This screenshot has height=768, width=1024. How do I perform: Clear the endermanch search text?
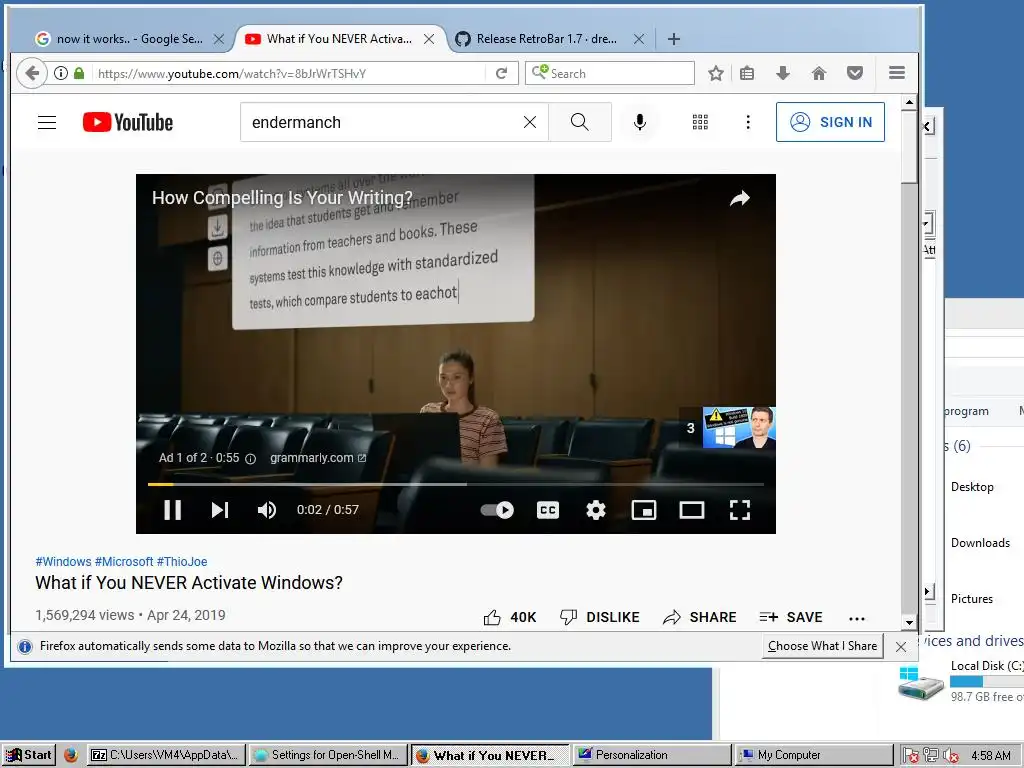[530, 122]
